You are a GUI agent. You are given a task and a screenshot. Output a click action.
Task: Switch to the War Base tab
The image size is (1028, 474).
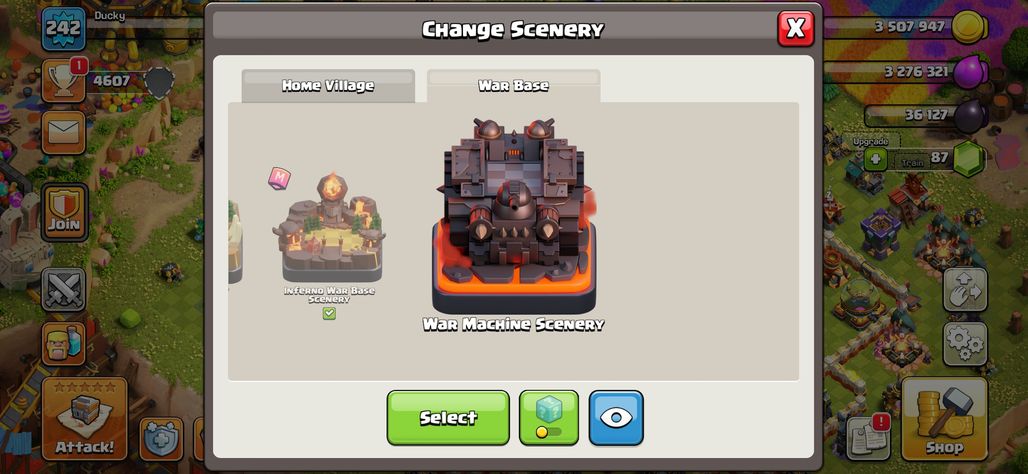point(513,86)
